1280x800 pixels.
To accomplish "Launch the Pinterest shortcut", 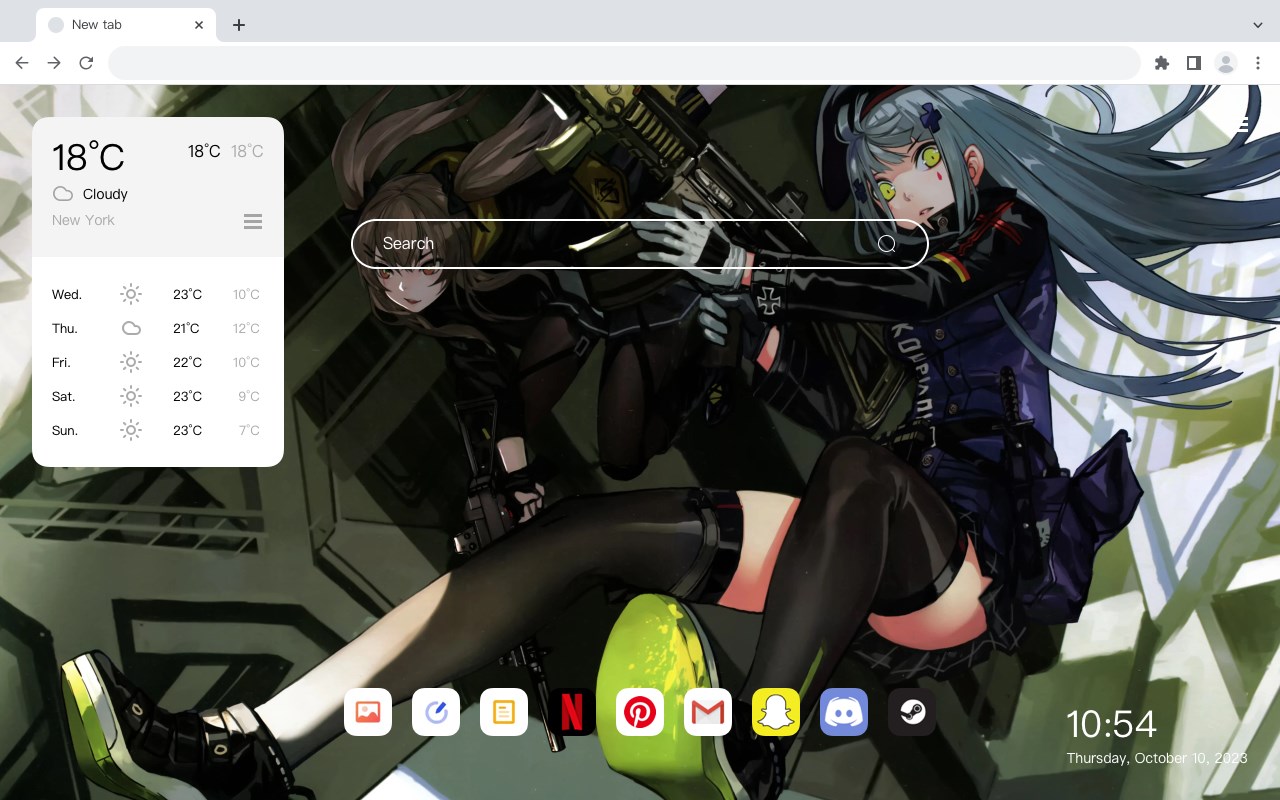I will click(x=640, y=712).
